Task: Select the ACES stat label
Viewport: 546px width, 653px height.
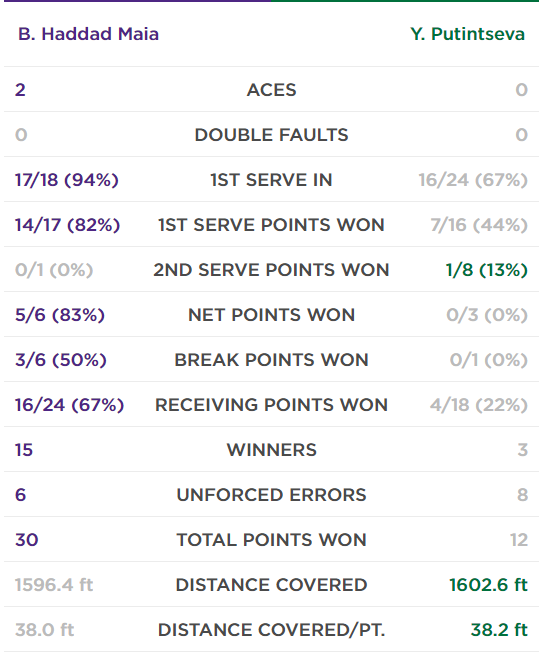Action: pos(272,90)
